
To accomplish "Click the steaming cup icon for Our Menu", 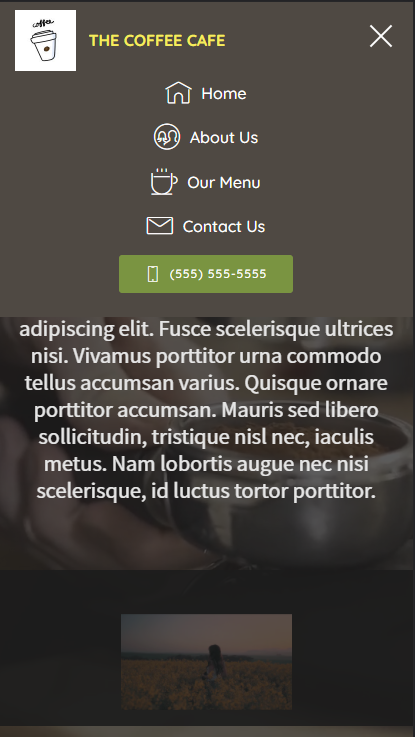I will click(x=164, y=181).
